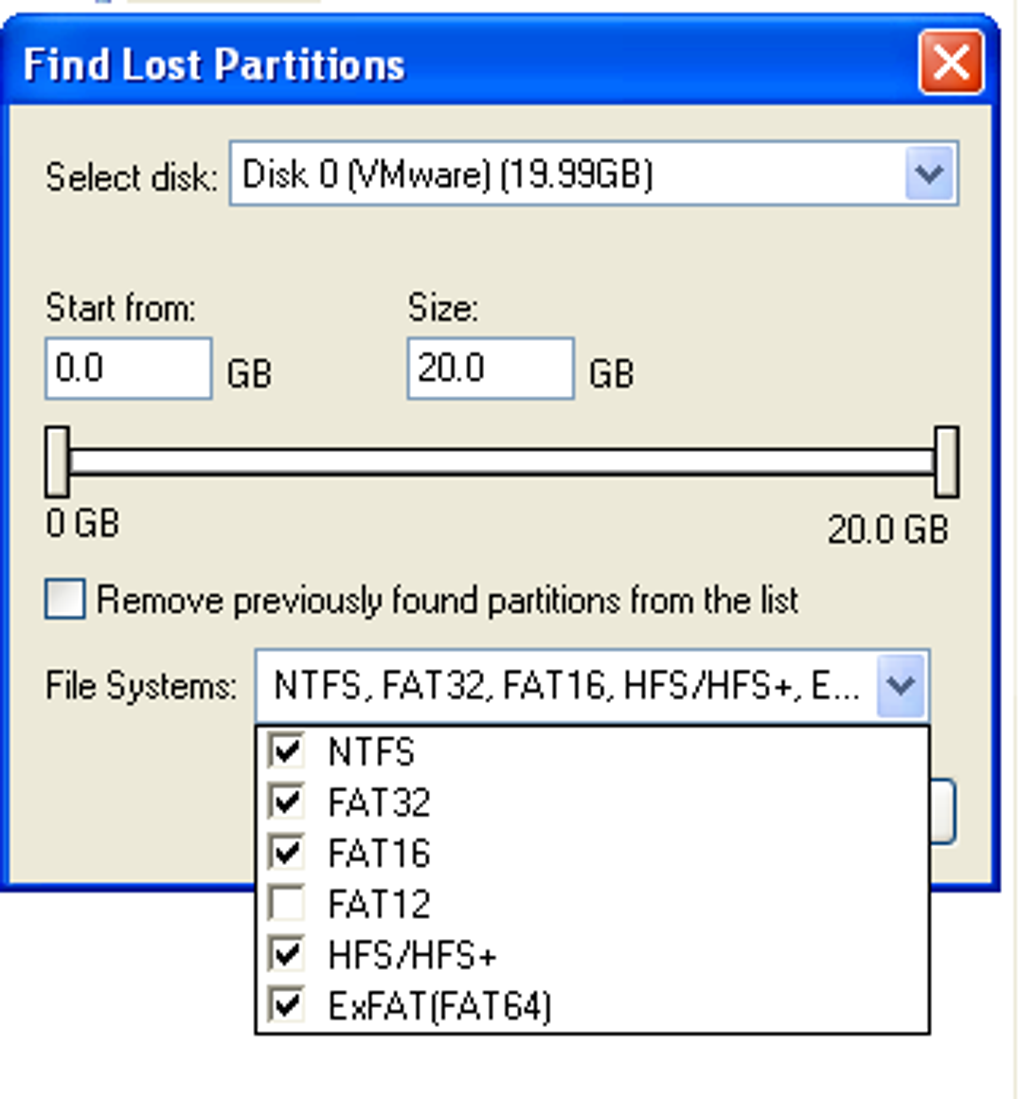Viewport: 1020px width, 1099px height.
Task: Uncheck the ExFAT(FAT64) checkbox
Action: click(286, 1005)
